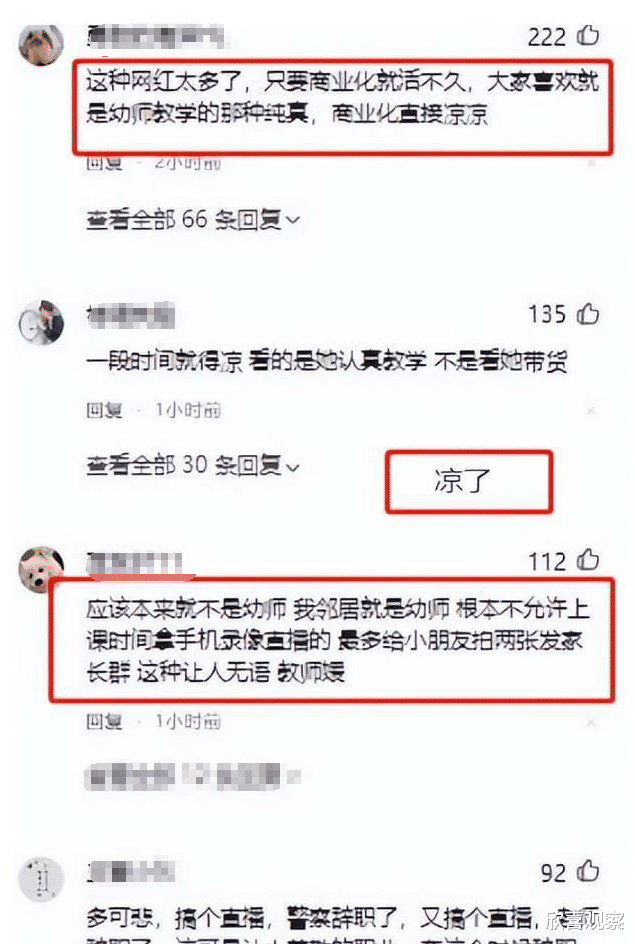Screen dimensions: 635x944
Task: Expand 查看全部 30 条回复 replies
Action: (193, 465)
